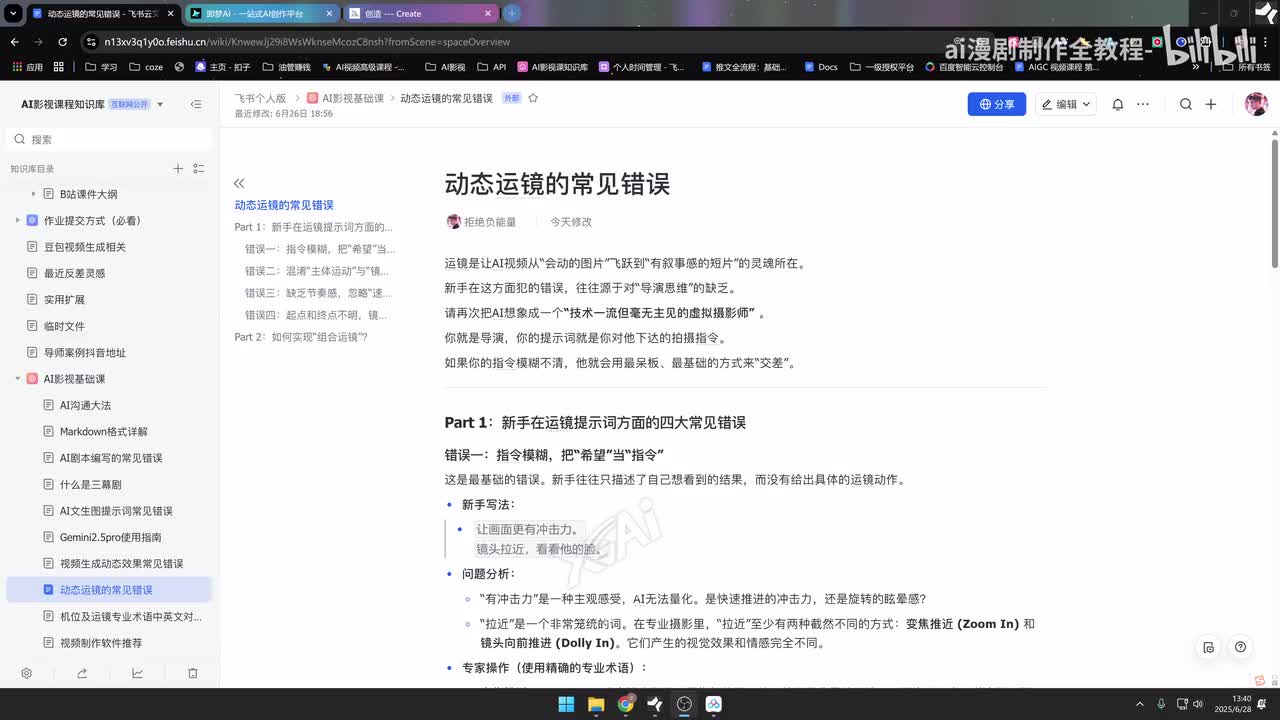Click the floating help question icon

click(x=1240, y=647)
